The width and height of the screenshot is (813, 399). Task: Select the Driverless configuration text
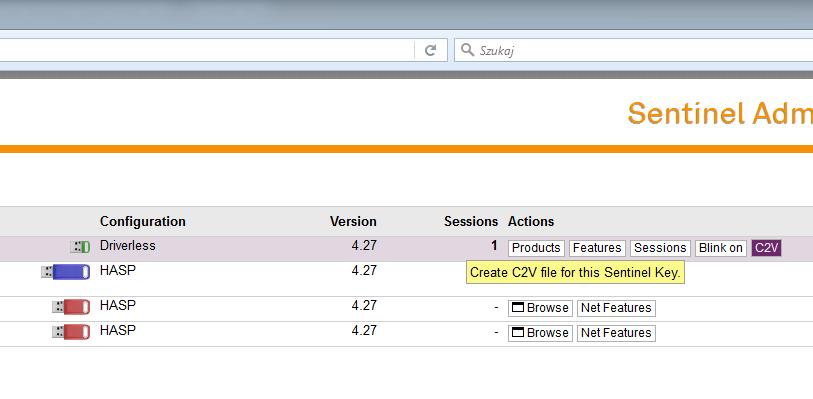pos(128,246)
